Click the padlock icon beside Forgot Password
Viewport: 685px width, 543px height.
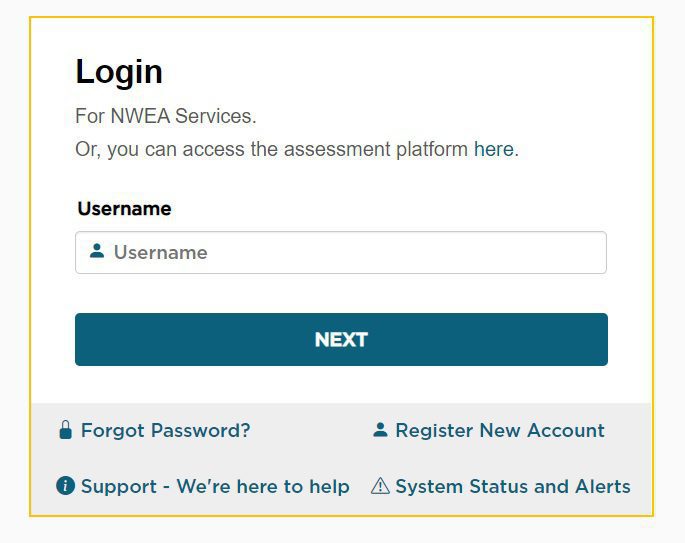(x=66, y=431)
